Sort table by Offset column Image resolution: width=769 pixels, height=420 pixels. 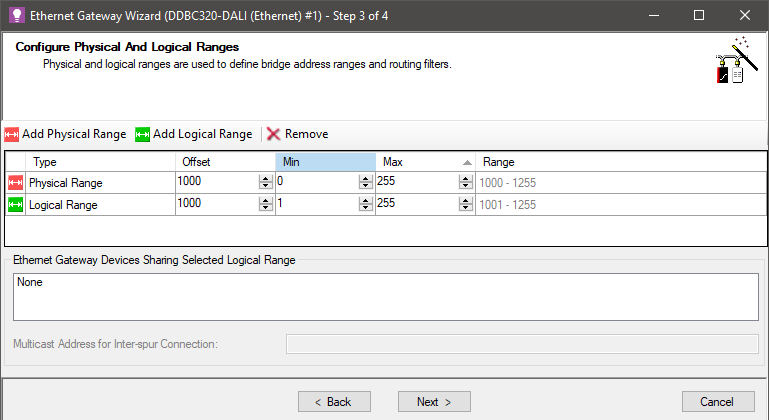pos(226,162)
